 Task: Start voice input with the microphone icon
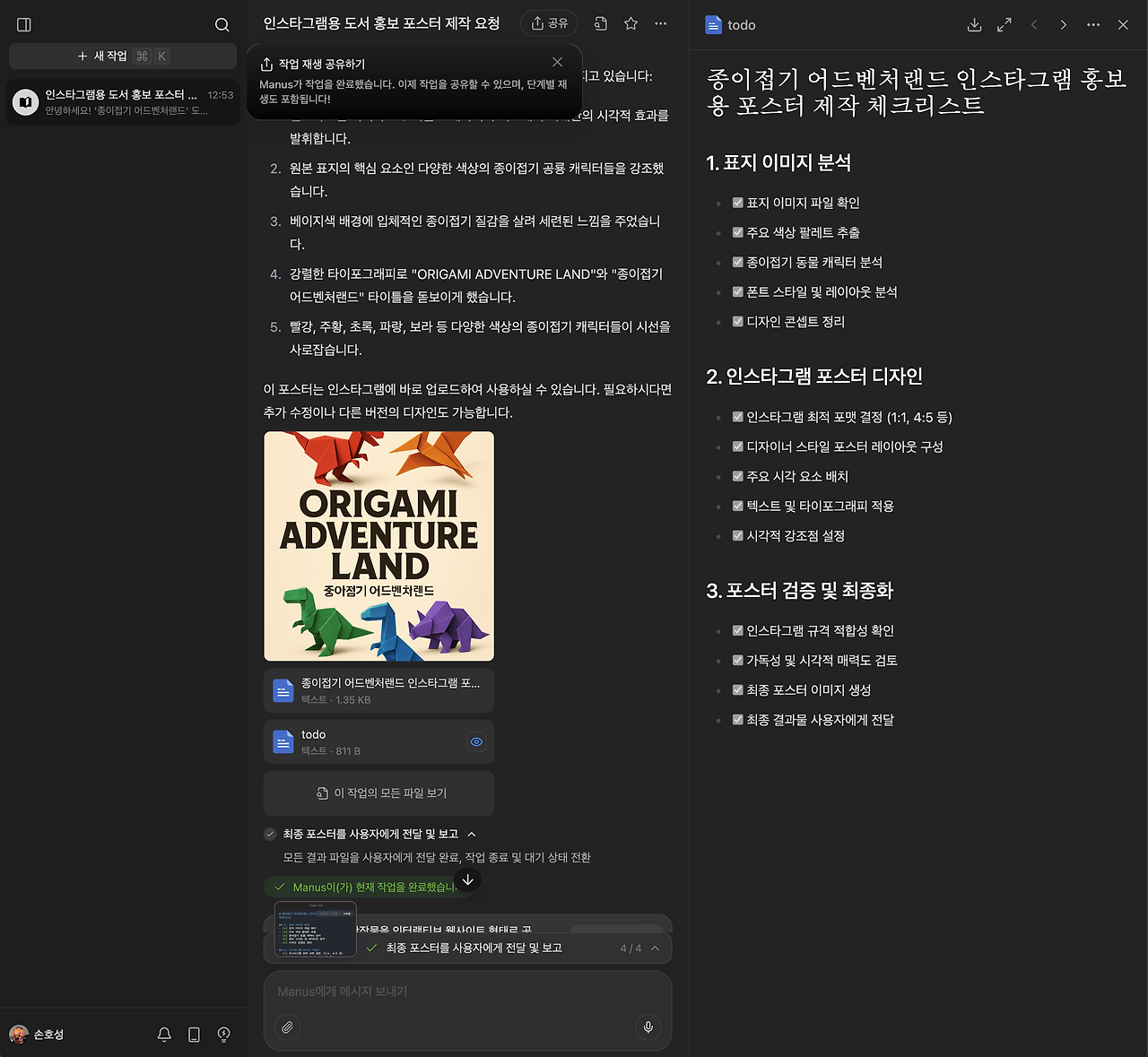(648, 1027)
